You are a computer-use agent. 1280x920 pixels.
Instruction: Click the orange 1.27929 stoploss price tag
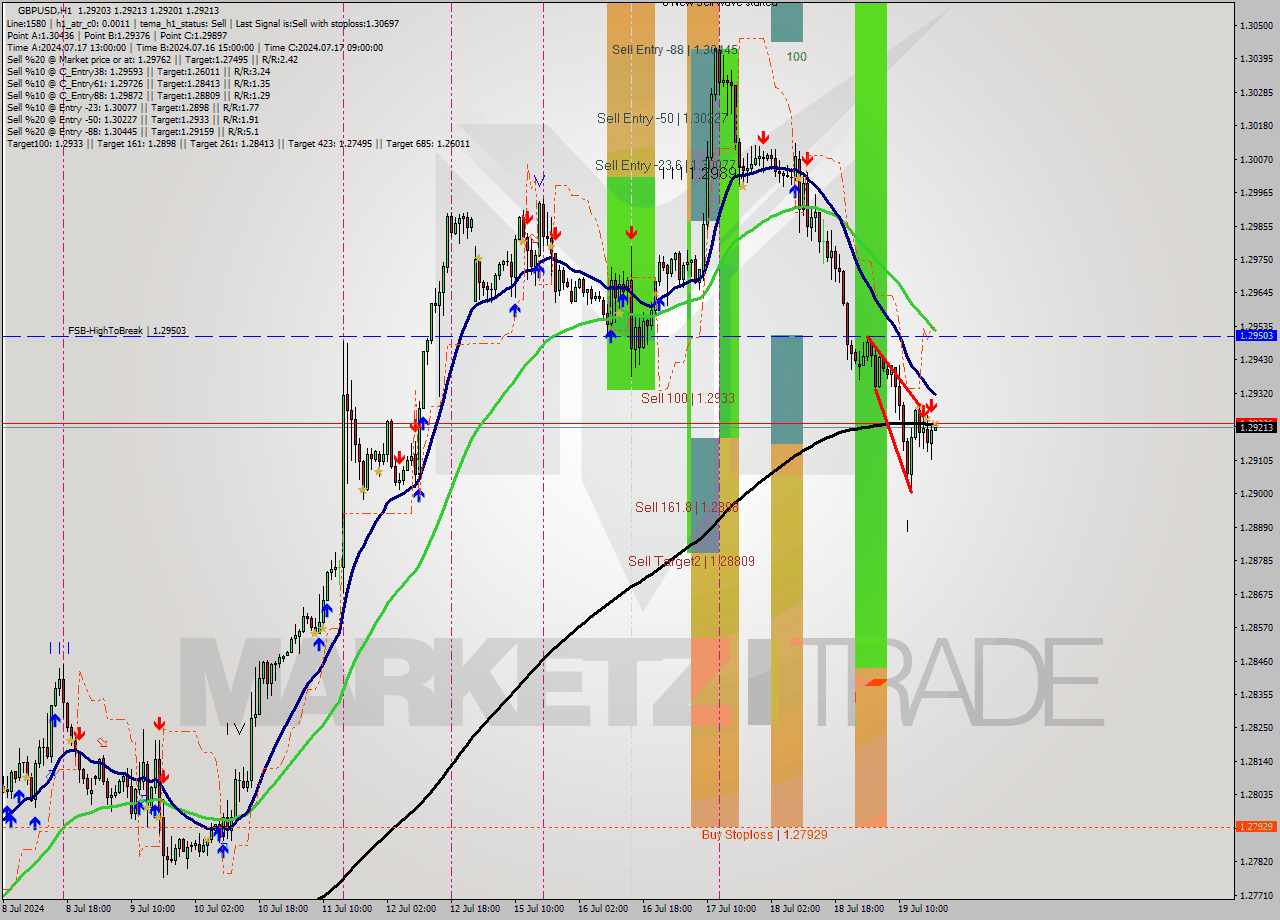(x=1256, y=827)
